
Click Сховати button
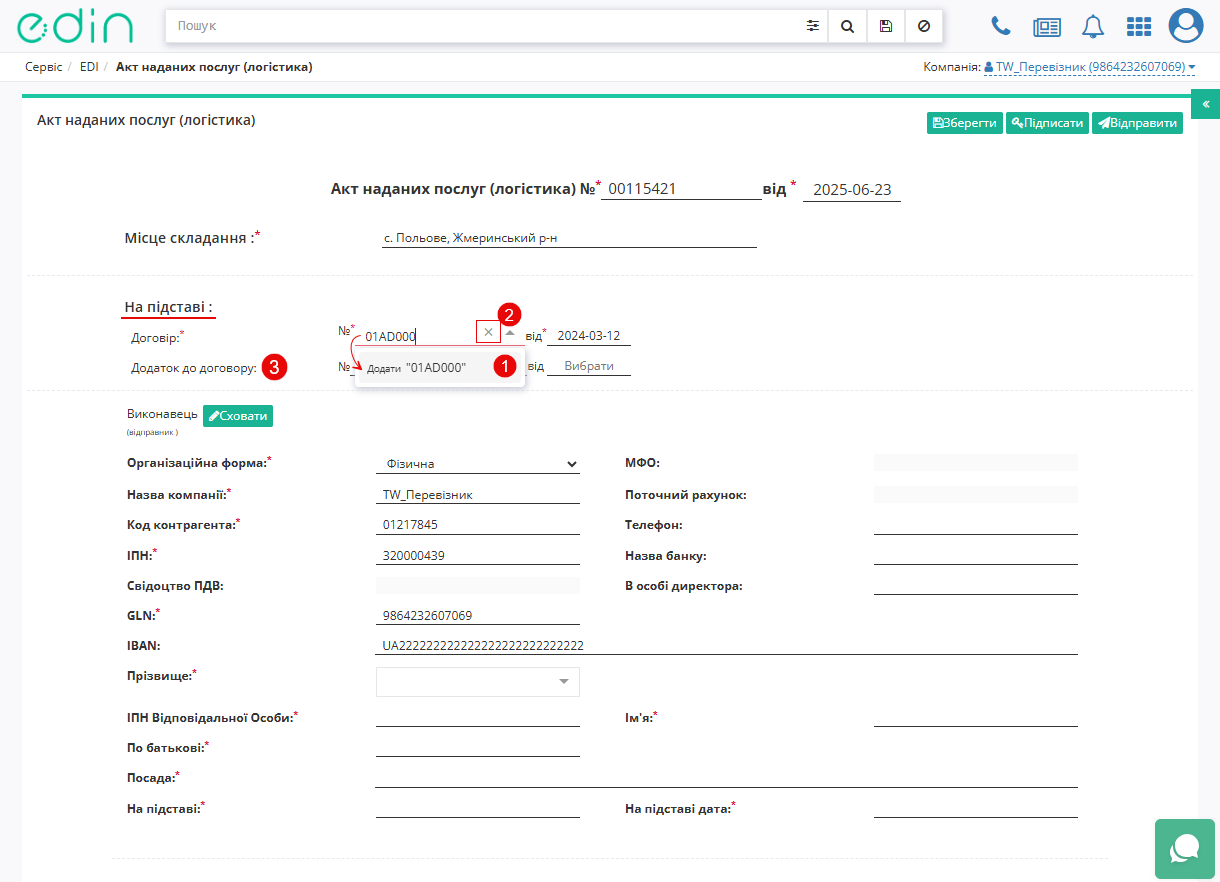tap(238, 416)
